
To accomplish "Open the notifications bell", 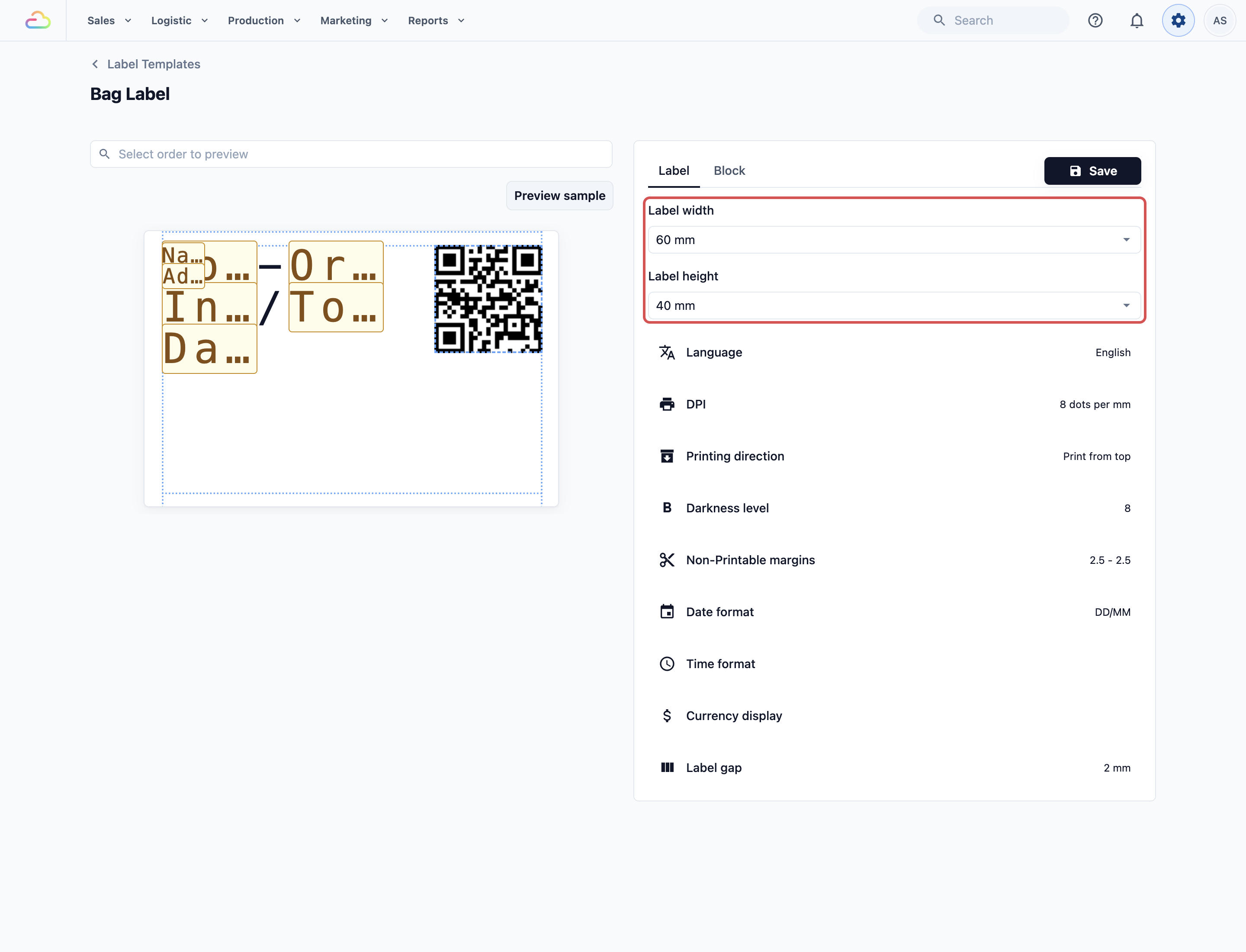I will (x=1136, y=20).
